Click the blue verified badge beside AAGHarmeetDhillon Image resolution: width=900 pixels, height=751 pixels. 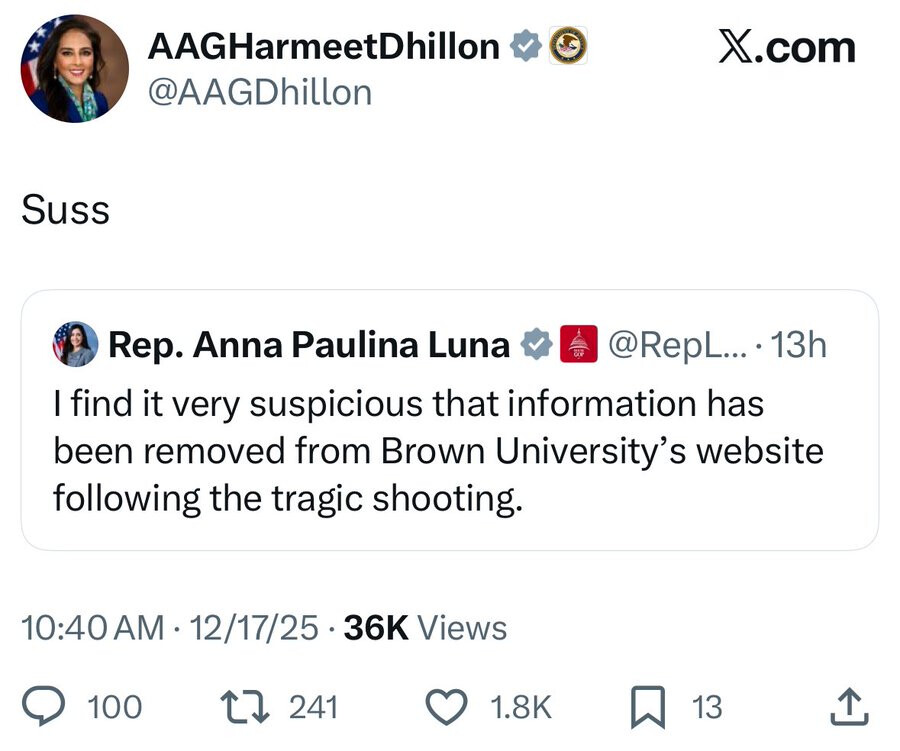point(527,46)
